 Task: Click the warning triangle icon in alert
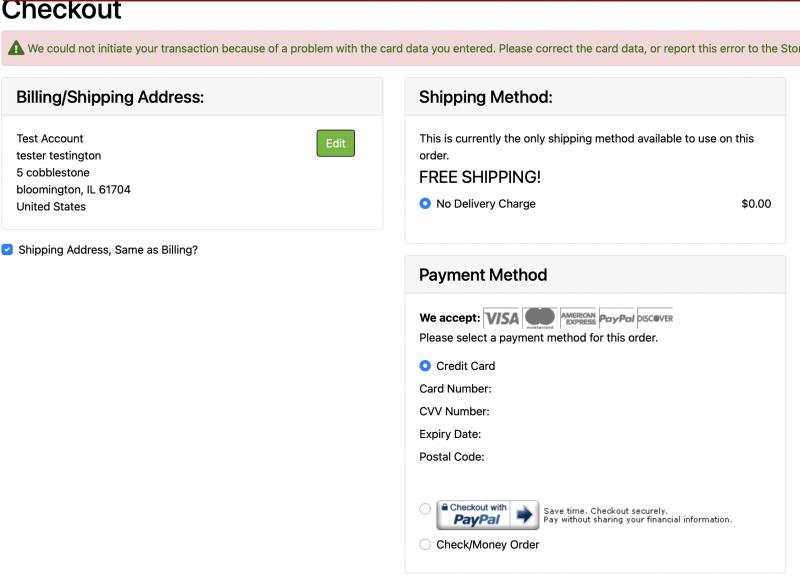[x=16, y=48]
